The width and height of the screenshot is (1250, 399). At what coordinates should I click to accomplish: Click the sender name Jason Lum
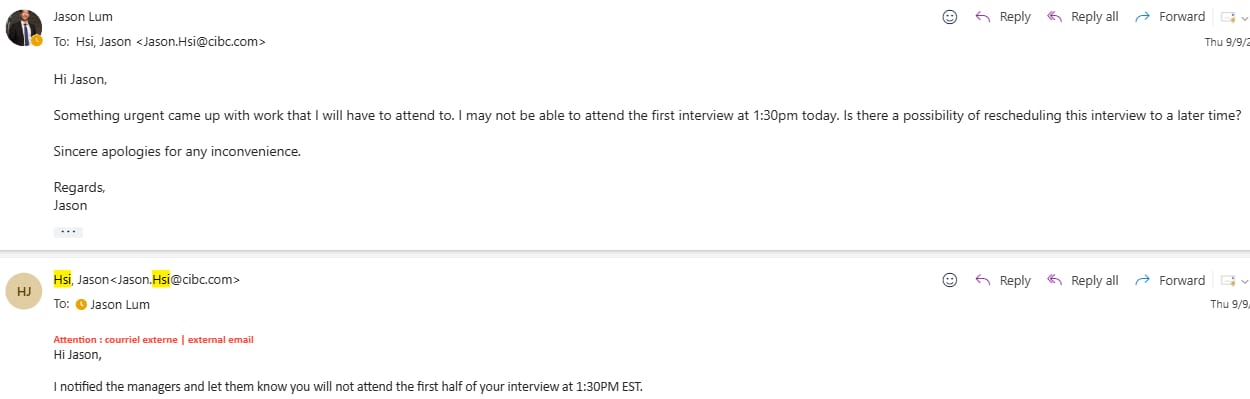coord(83,17)
